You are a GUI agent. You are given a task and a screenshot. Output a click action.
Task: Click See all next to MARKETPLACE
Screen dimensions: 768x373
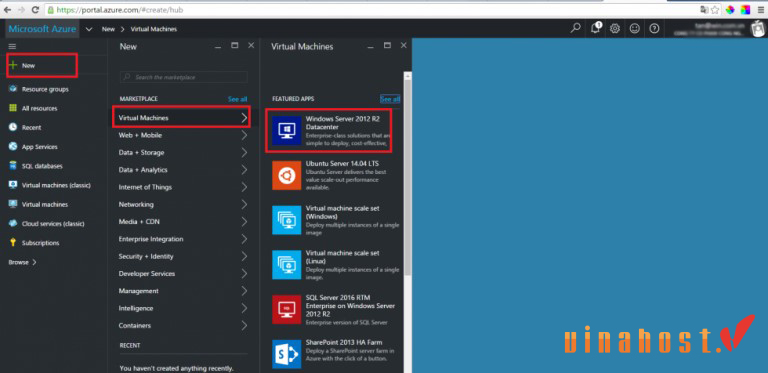pyautogui.click(x=238, y=99)
